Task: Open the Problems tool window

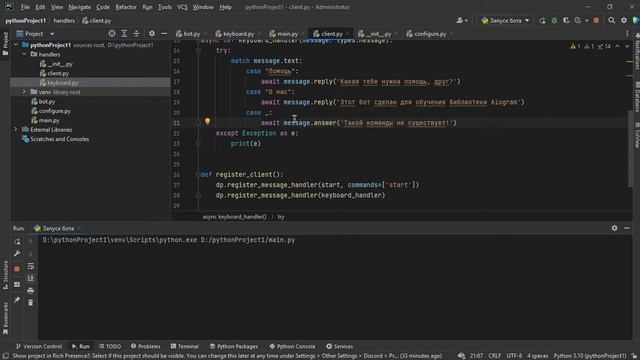Action: [145, 346]
